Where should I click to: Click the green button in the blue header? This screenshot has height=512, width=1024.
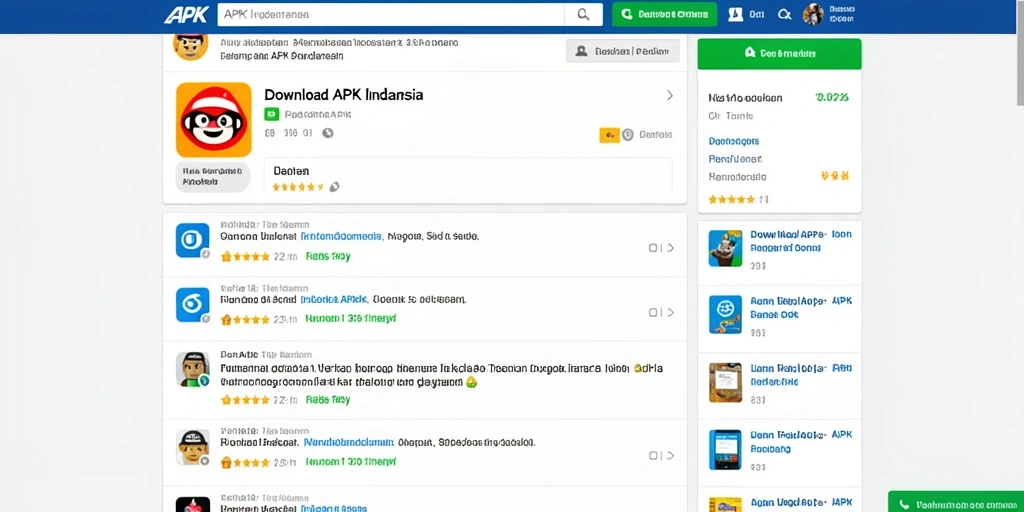[664, 14]
